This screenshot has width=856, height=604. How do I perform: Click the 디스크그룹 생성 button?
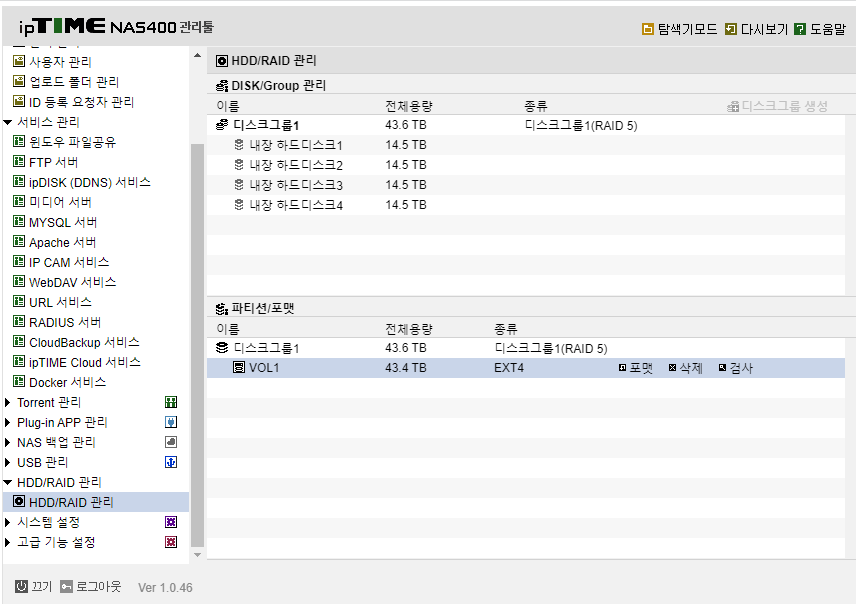pyautogui.click(x=777, y=106)
